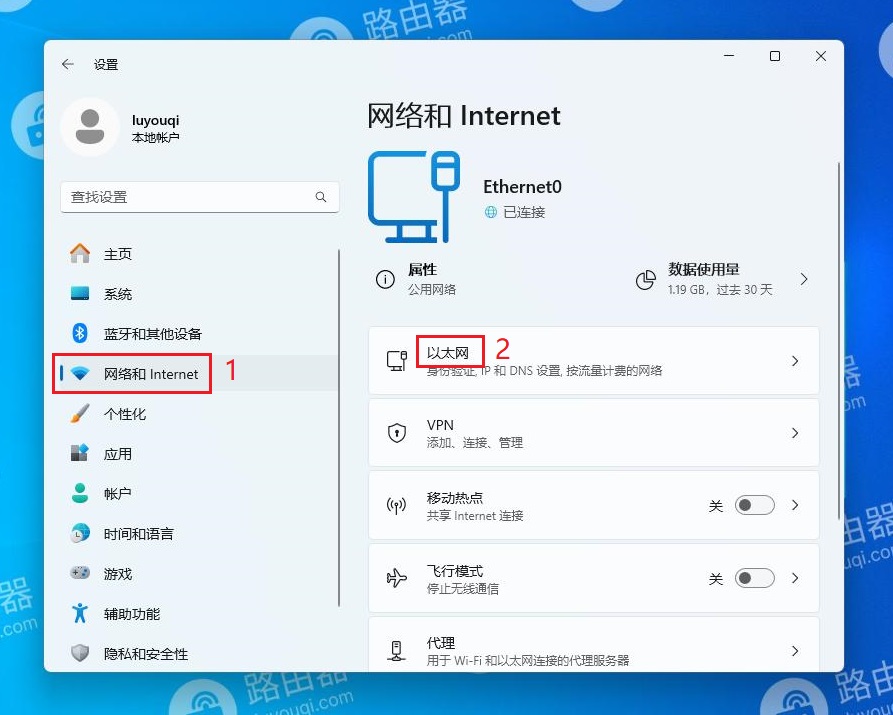The image size is (893, 715).
Task: Click the apps icon beside 应用
Action: pos(80,453)
